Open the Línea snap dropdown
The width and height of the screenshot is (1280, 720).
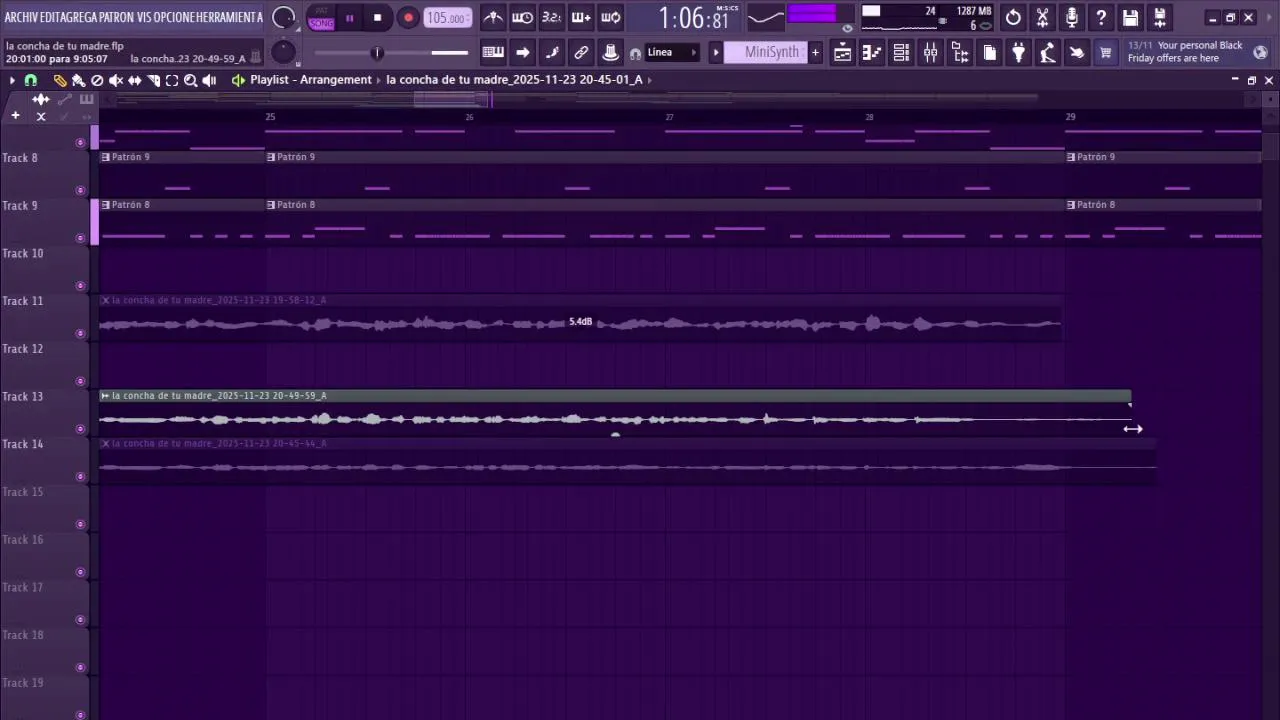click(672, 53)
